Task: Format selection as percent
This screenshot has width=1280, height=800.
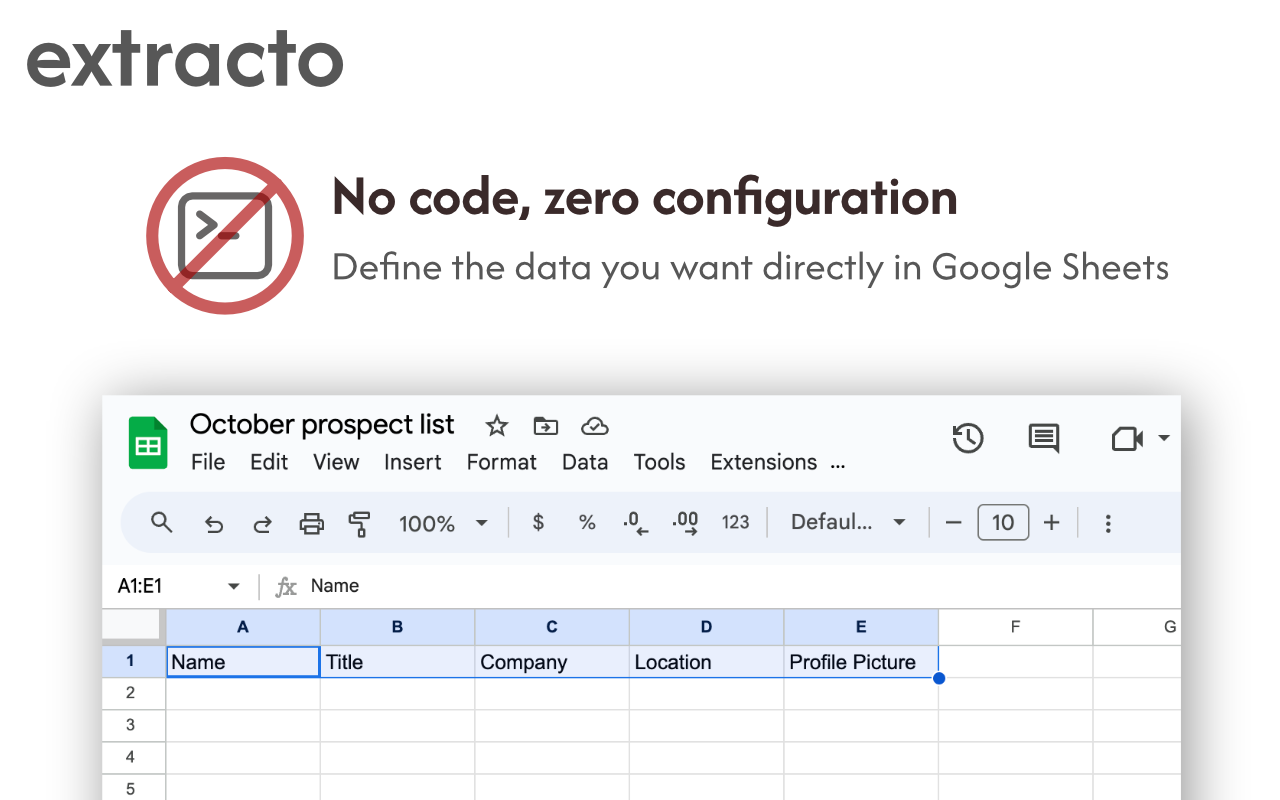Action: click(586, 522)
